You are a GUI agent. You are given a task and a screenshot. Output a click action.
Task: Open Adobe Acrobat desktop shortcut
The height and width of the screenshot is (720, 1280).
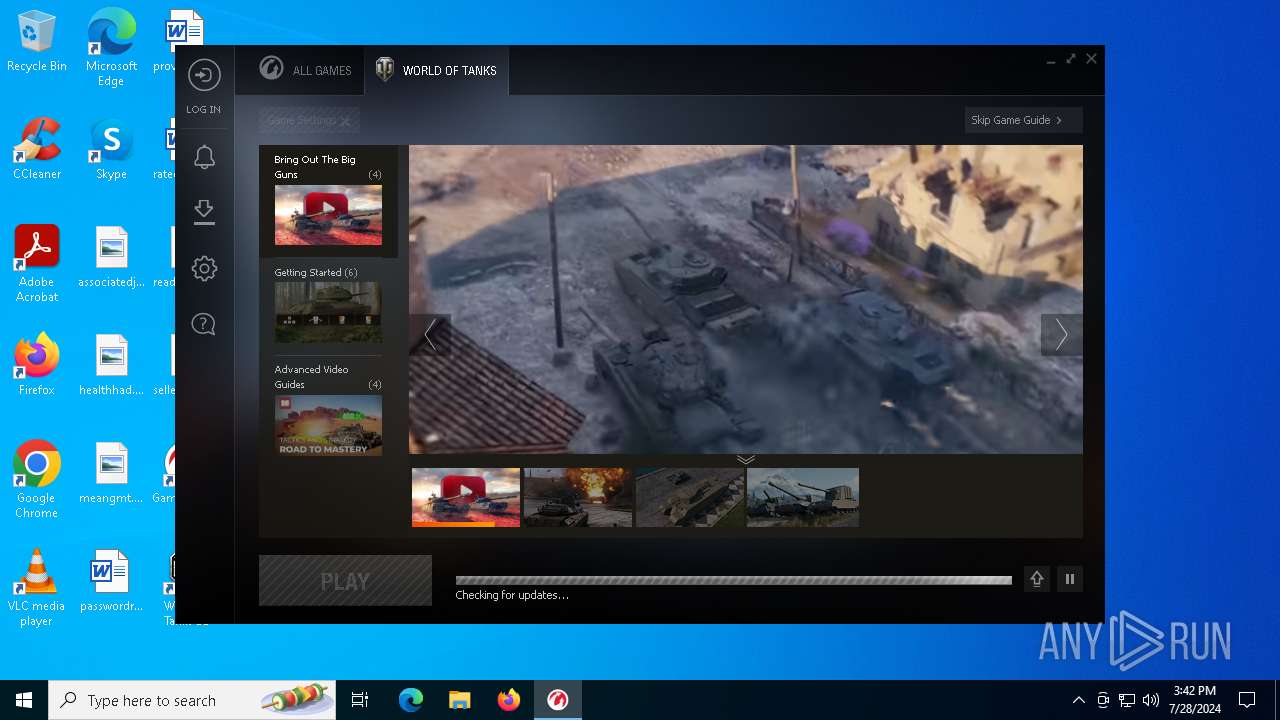37,264
